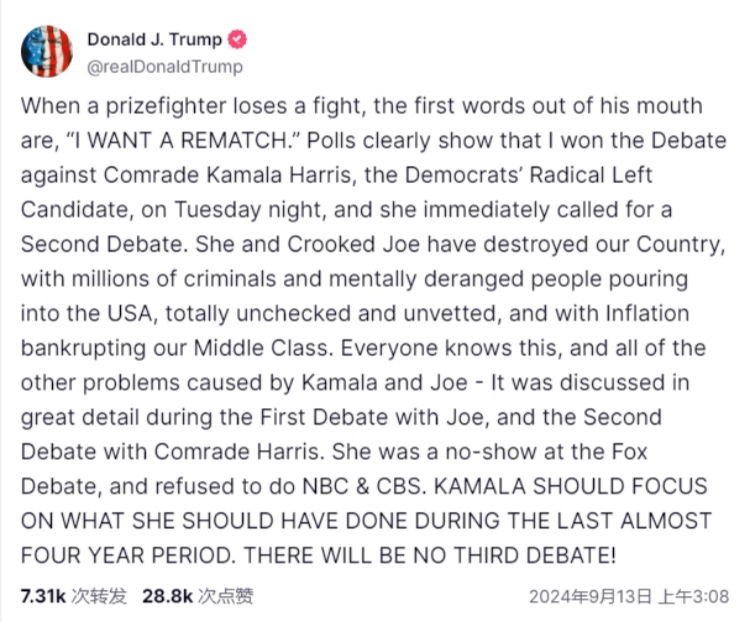The image size is (750, 622).
Task: Open the Donald J. Trump display name
Action: [x=156, y=40]
